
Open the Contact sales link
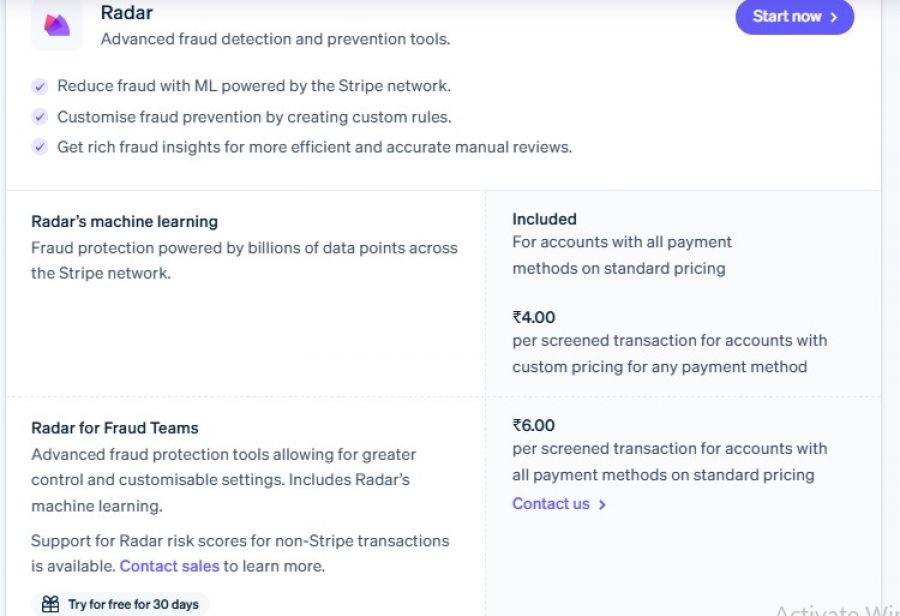(168, 566)
